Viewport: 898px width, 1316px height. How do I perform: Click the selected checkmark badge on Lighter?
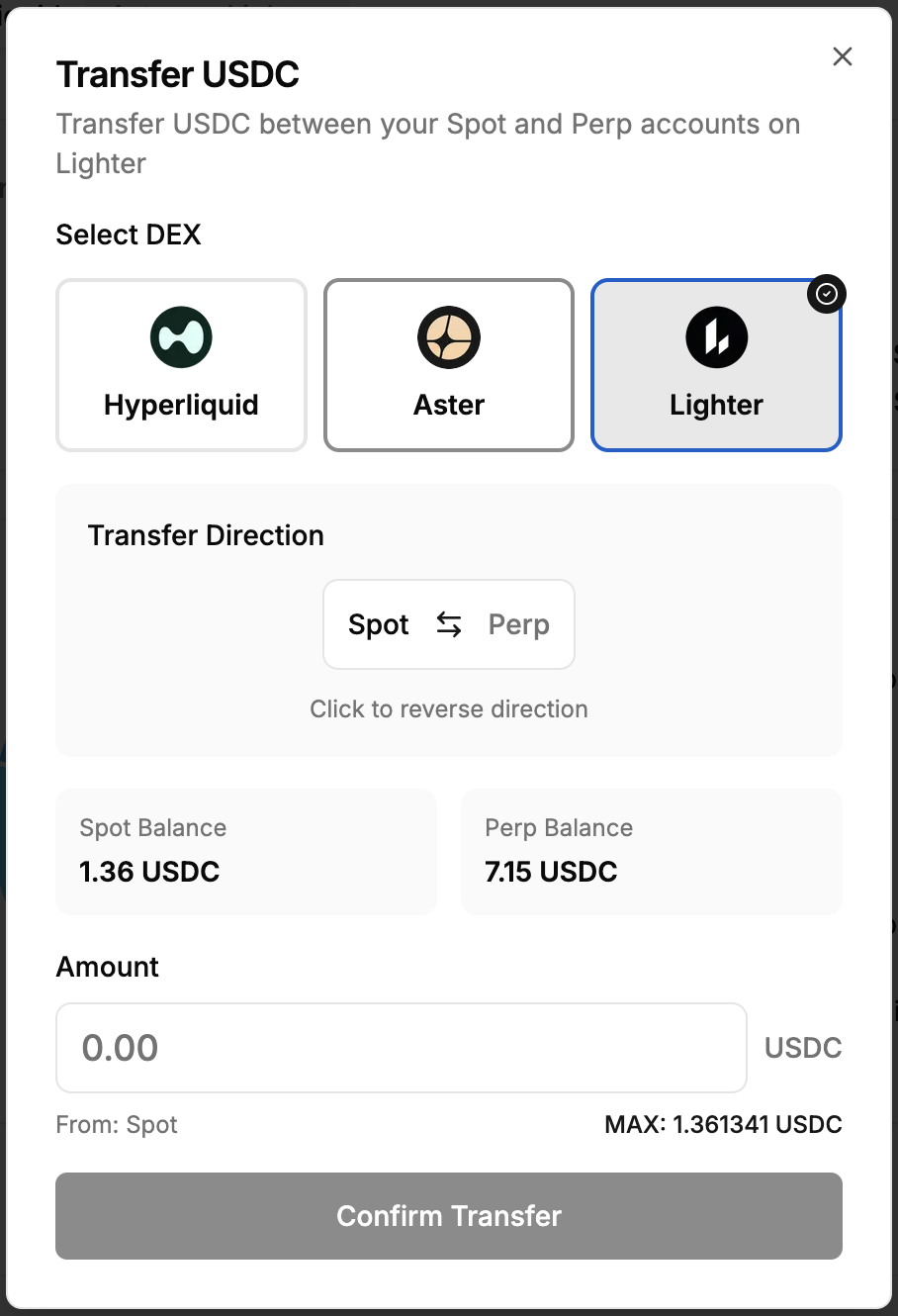click(x=827, y=294)
